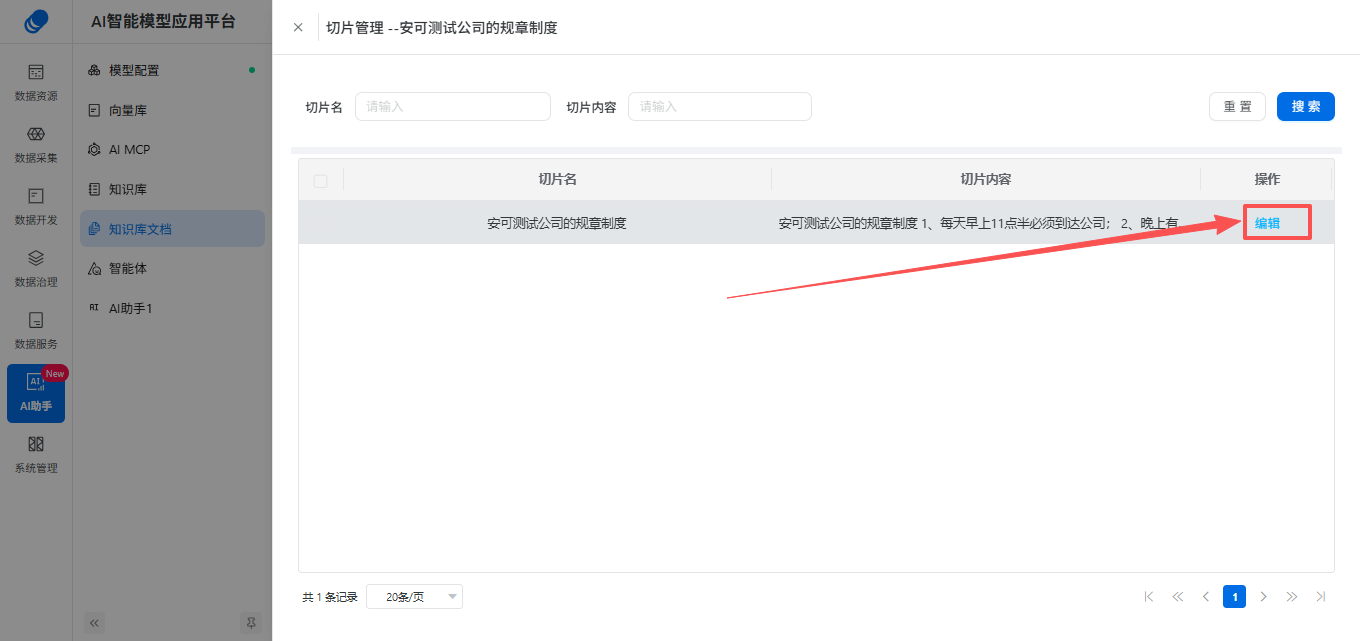Open 系统管理 in the left rail

click(36, 455)
